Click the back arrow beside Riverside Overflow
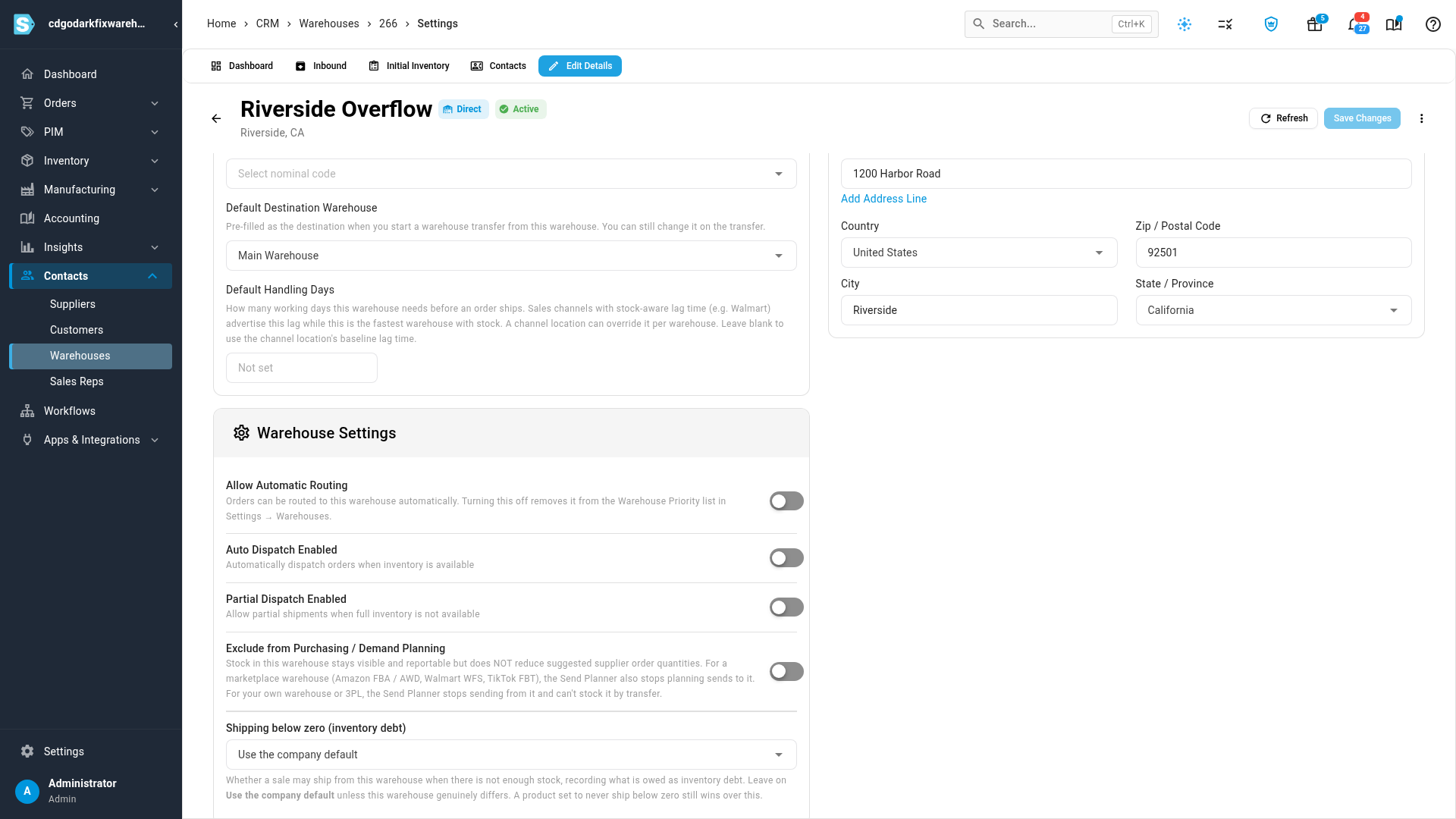 click(216, 118)
